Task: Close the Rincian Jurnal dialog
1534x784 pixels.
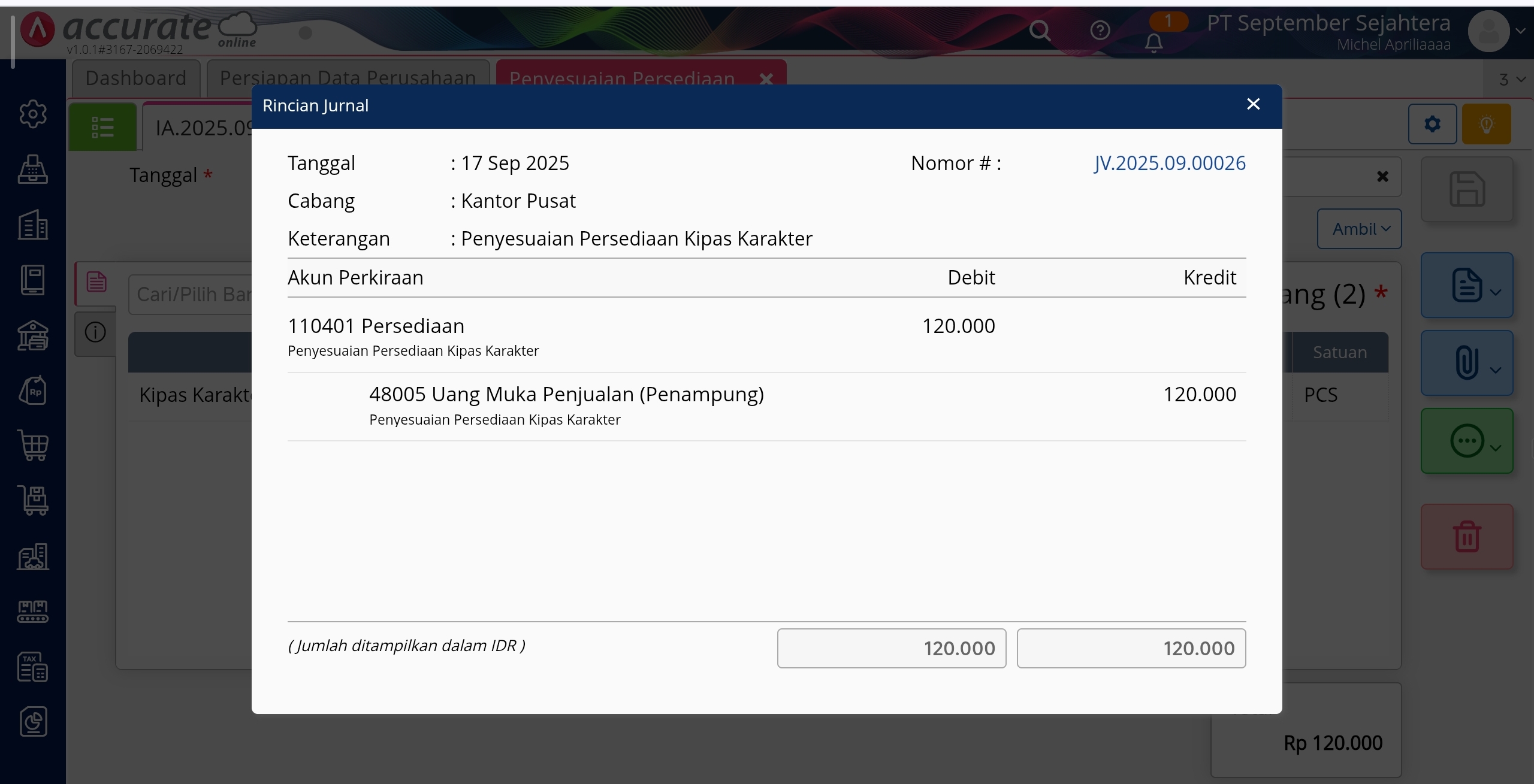Action: pos(1253,104)
